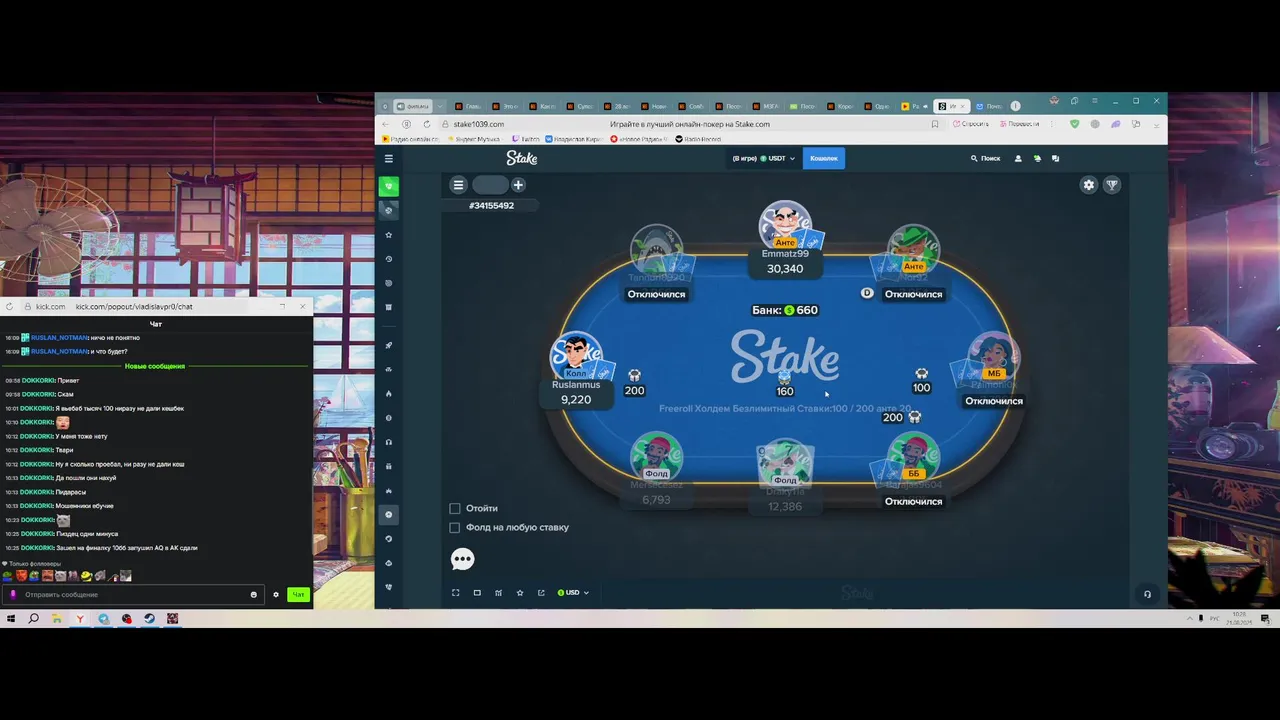Open game in popout window icon
Image resolution: width=1280 pixels, height=720 pixels.
tap(541, 593)
